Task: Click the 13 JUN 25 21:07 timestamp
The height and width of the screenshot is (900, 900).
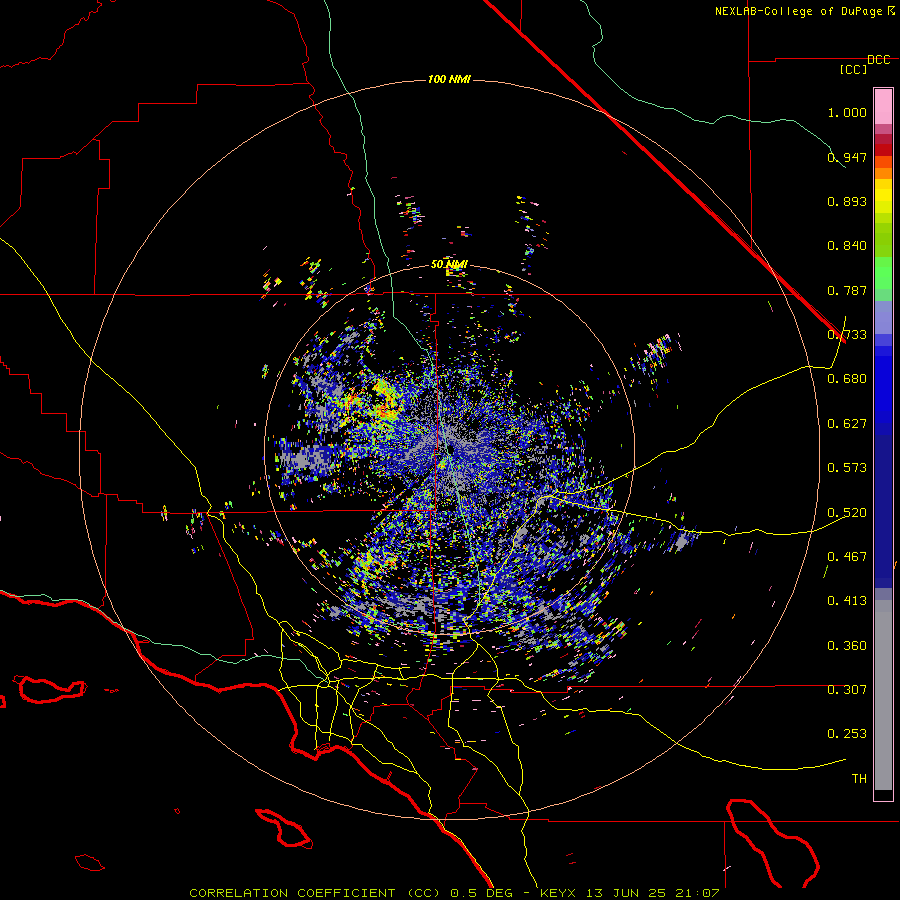Action: [x=653, y=893]
